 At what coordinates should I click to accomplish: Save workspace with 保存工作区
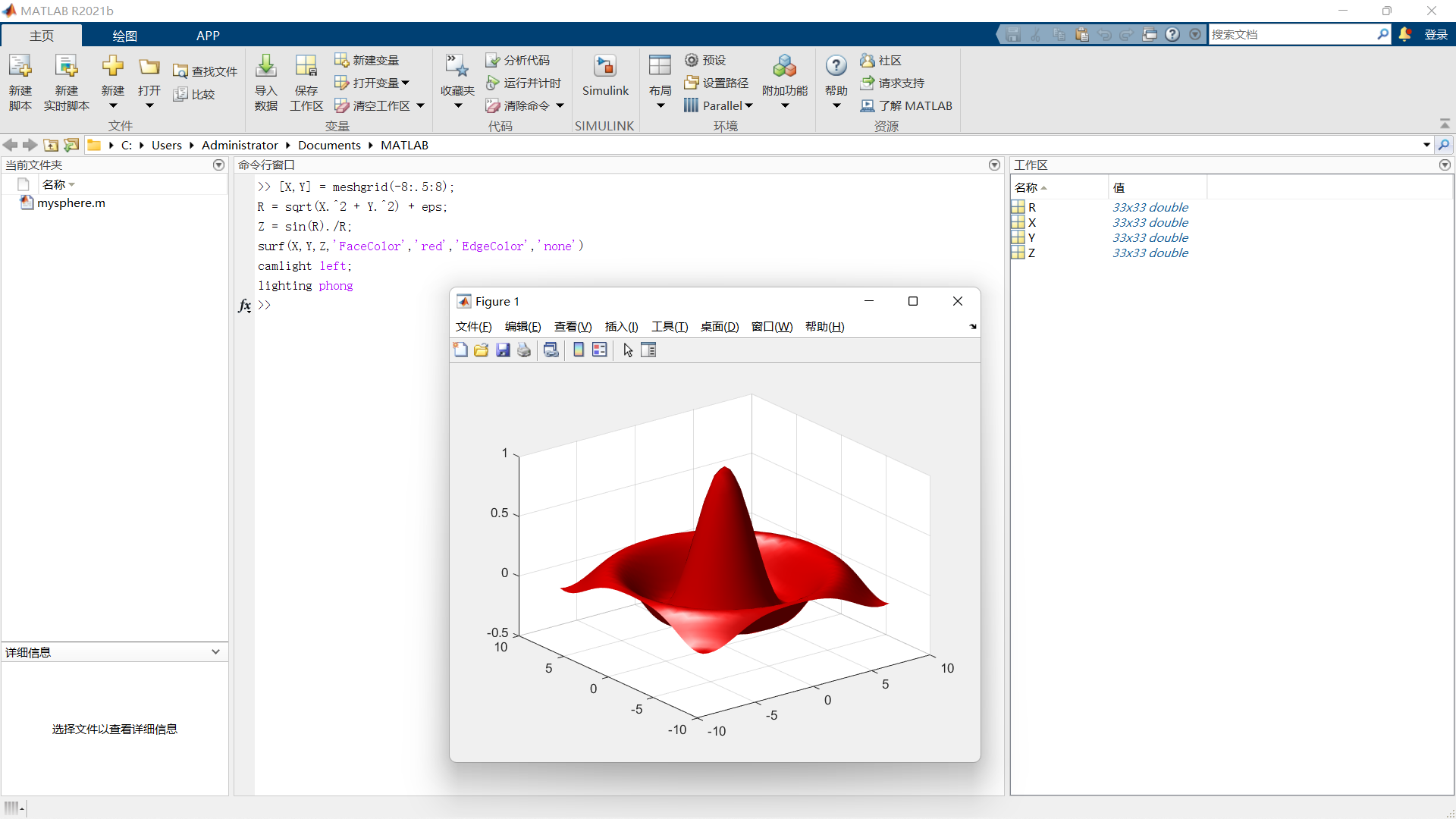click(306, 82)
